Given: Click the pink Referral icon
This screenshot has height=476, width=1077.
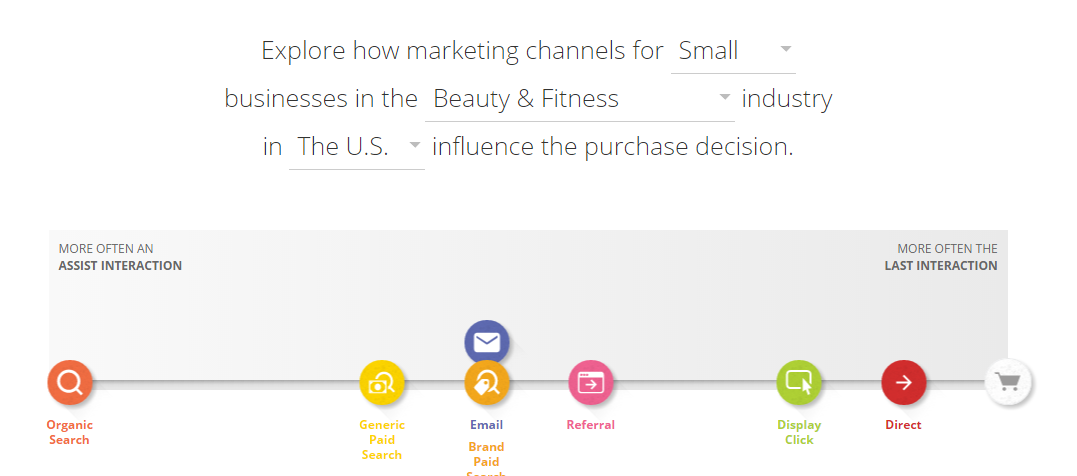Looking at the screenshot, I should [x=591, y=382].
